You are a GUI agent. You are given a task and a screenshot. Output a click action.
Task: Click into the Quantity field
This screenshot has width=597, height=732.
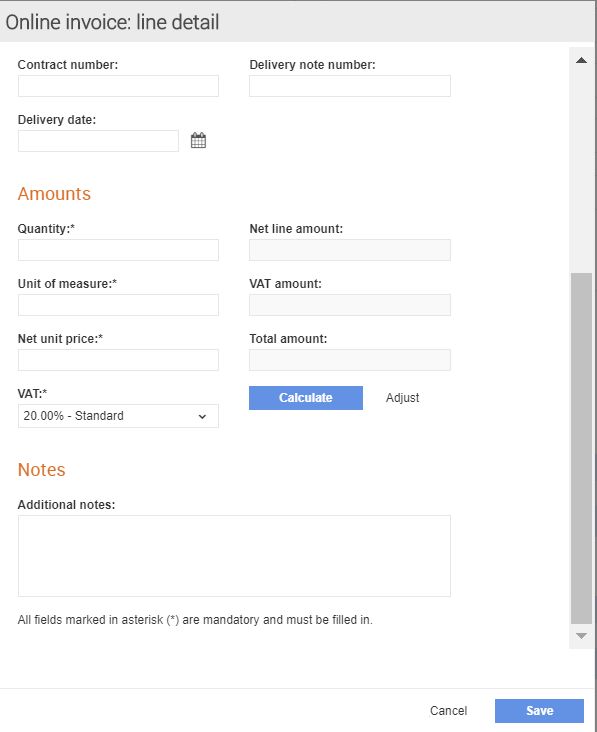pyautogui.click(x=118, y=250)
